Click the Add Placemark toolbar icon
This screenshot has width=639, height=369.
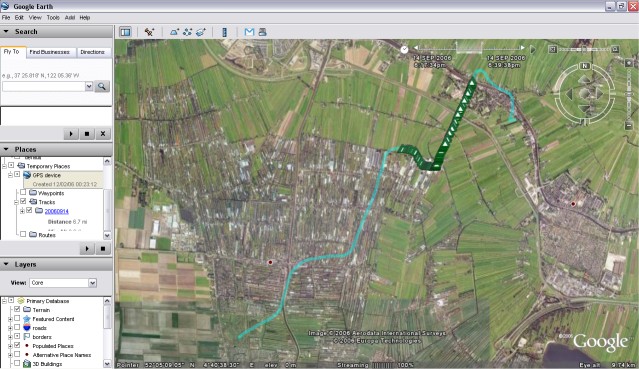149,32
